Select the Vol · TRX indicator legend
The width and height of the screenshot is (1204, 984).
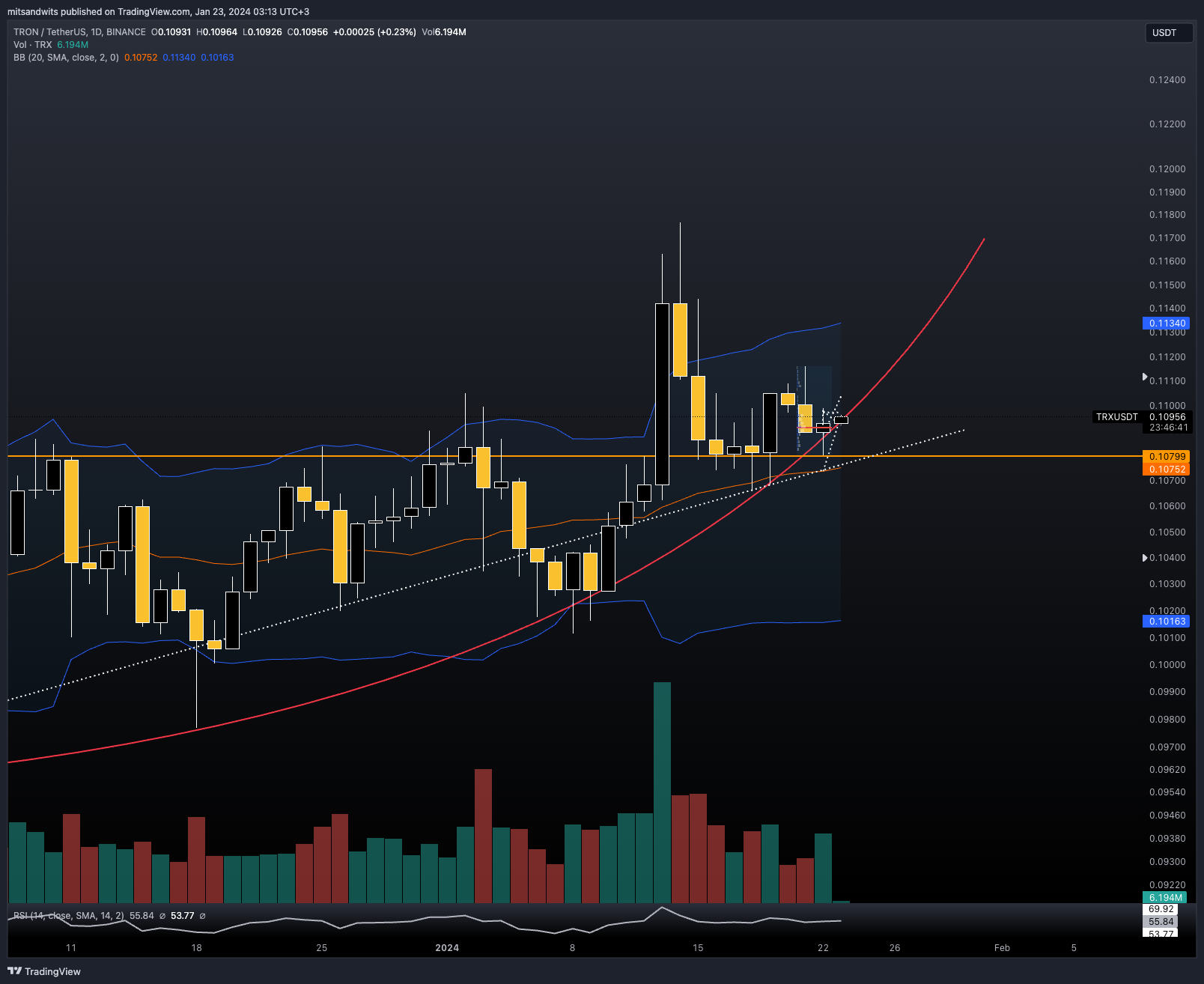33,45
